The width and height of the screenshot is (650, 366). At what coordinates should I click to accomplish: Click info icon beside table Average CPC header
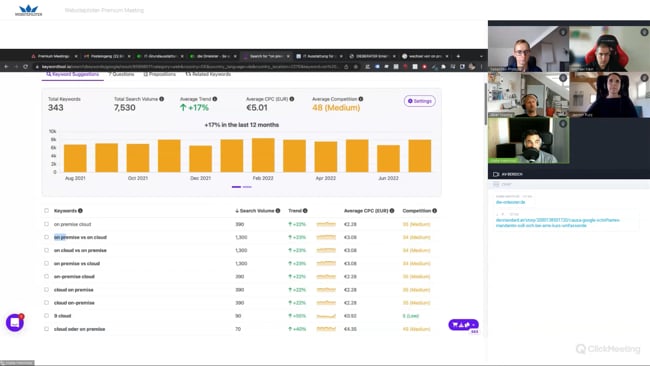(x=392, y=211)
